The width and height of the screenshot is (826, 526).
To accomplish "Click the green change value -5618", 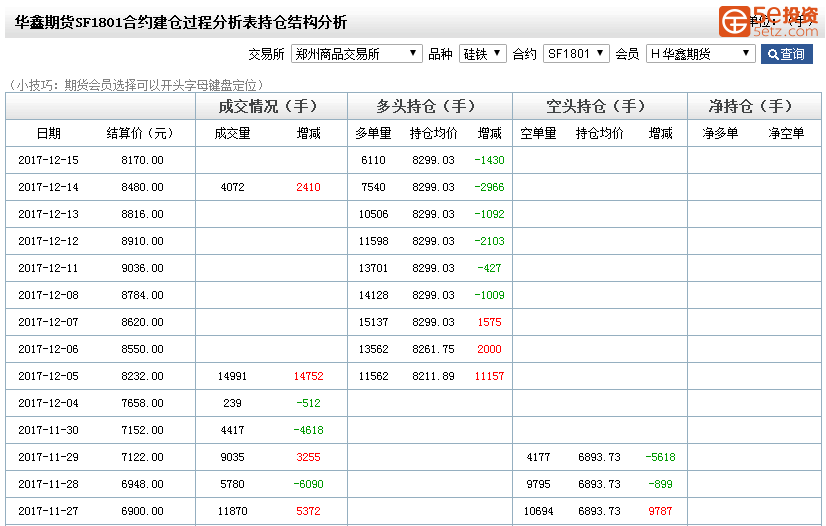I will 661,457.
